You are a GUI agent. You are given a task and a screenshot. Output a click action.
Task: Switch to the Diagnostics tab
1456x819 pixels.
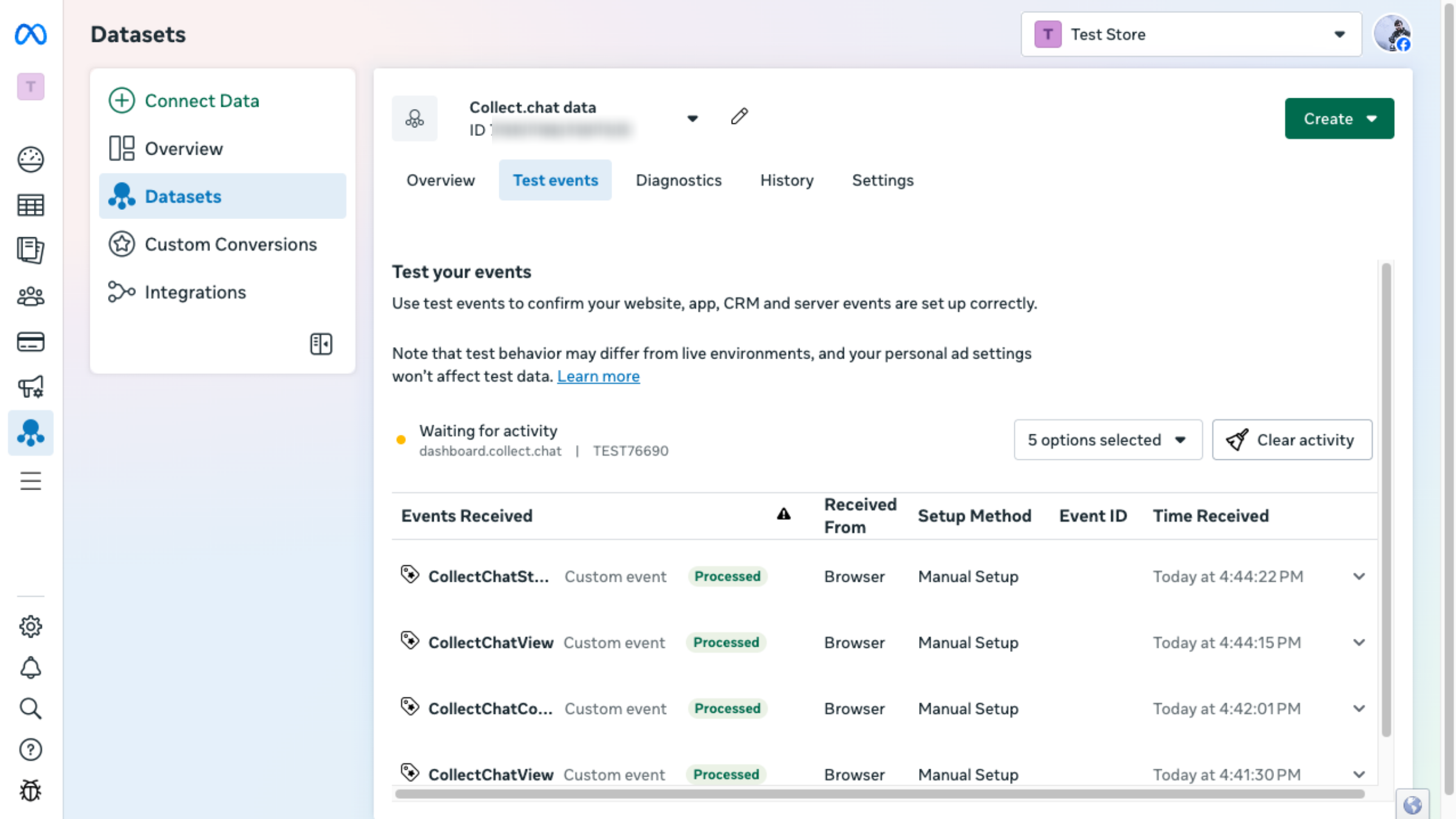[x=678, y=180]
